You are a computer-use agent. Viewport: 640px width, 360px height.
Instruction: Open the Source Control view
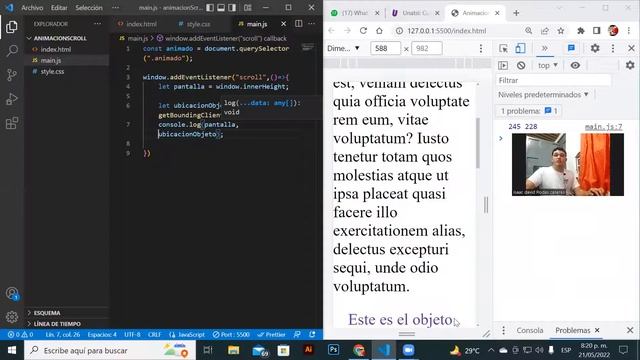(x=12, y=75)
